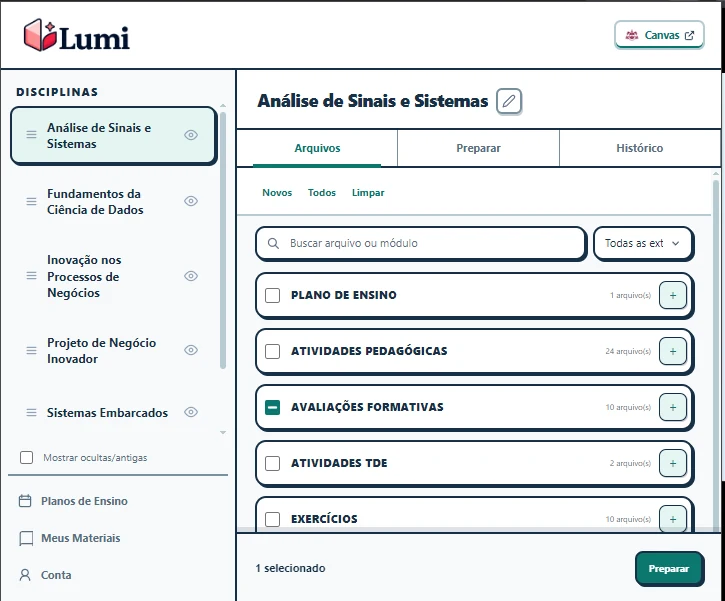Check the ATIVIDADES PEDAGÓGICAS module
Image resolution: width=725 pixels, height=601 pixels.
(272, 351)
